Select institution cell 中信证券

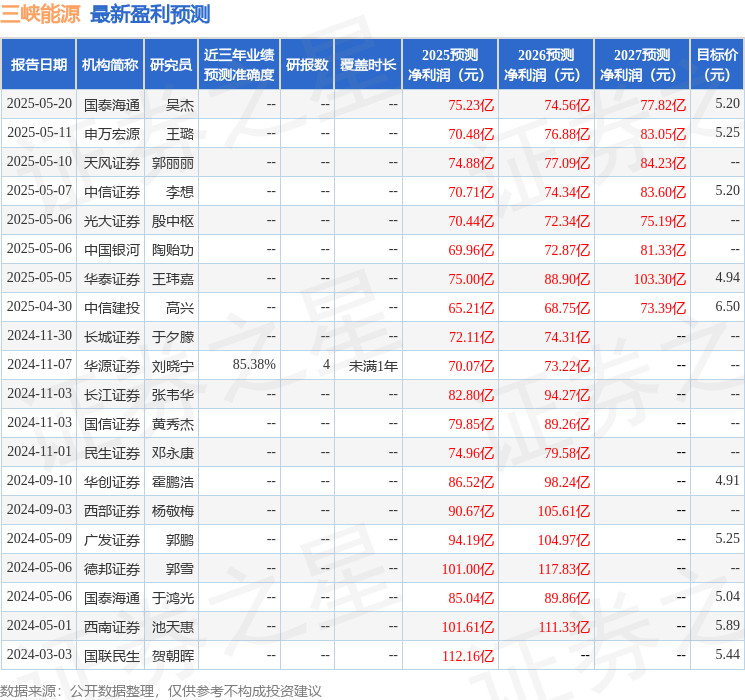(x=112, y=192)
